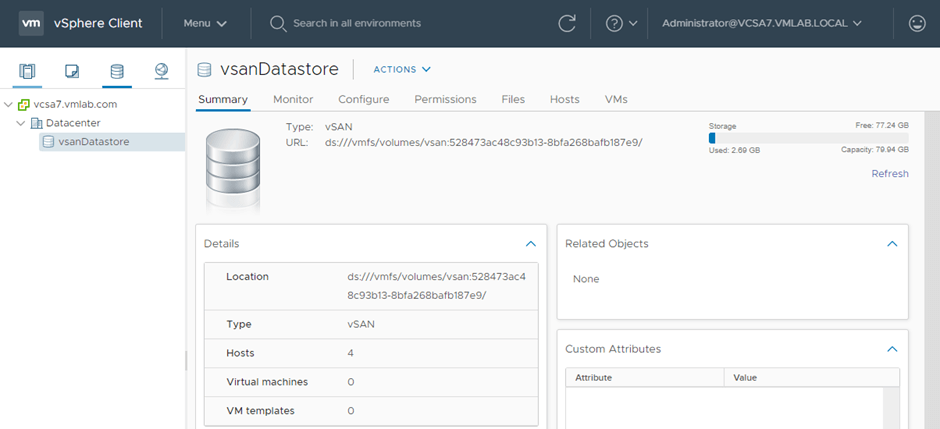The image size is (940, 429).
Task: Click the Refresh storage link
Action: click(x=890, y=174)
